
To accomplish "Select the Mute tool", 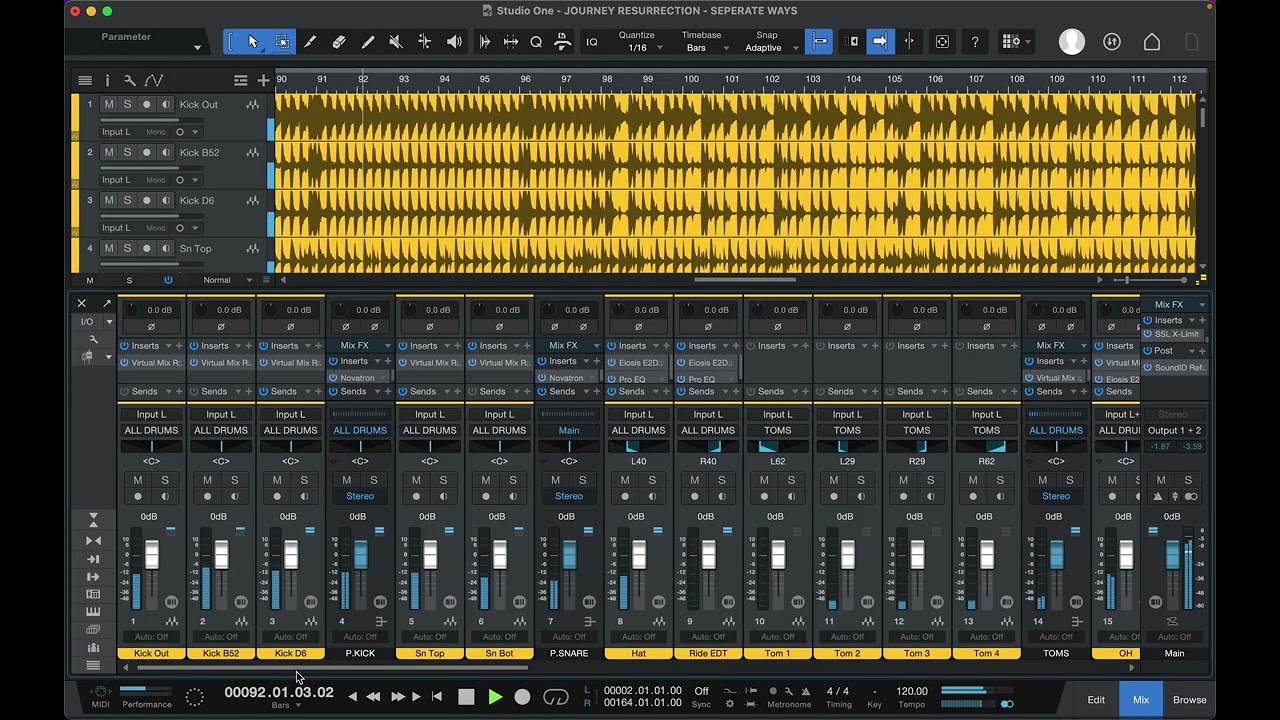I will point(396,42).
